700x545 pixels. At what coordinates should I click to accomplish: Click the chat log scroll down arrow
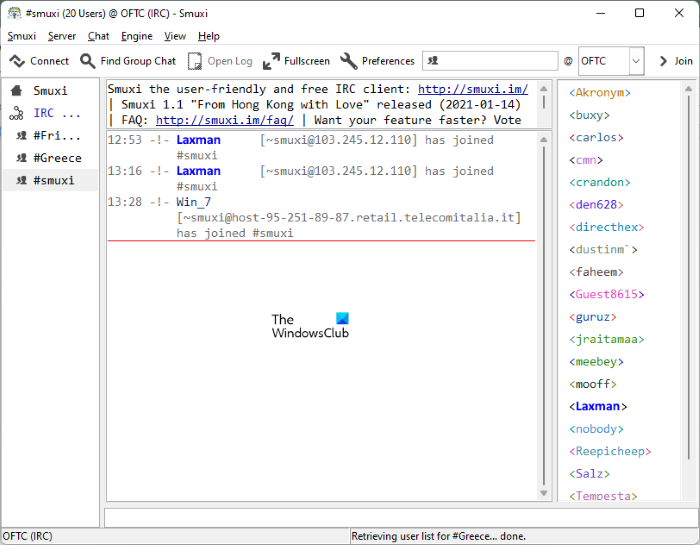click(544, 493)
